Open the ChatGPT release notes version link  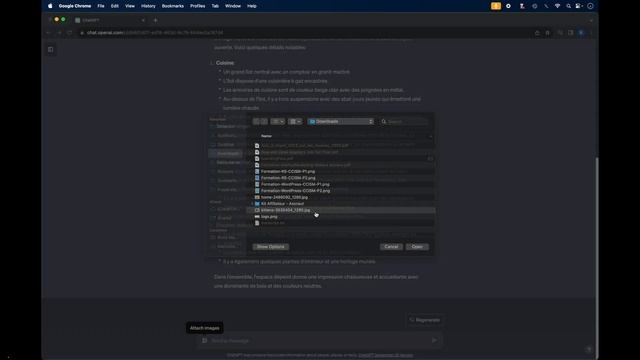pos(385,356)
